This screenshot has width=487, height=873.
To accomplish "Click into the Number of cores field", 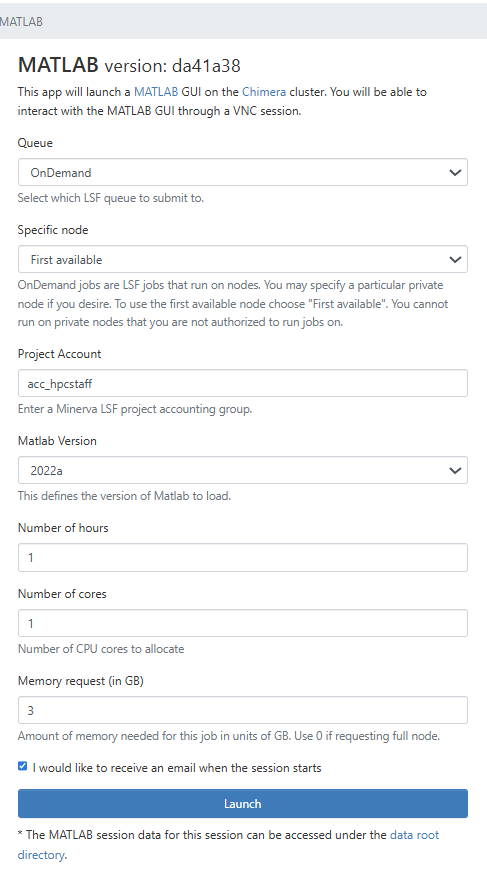I will tap(243, 623).
